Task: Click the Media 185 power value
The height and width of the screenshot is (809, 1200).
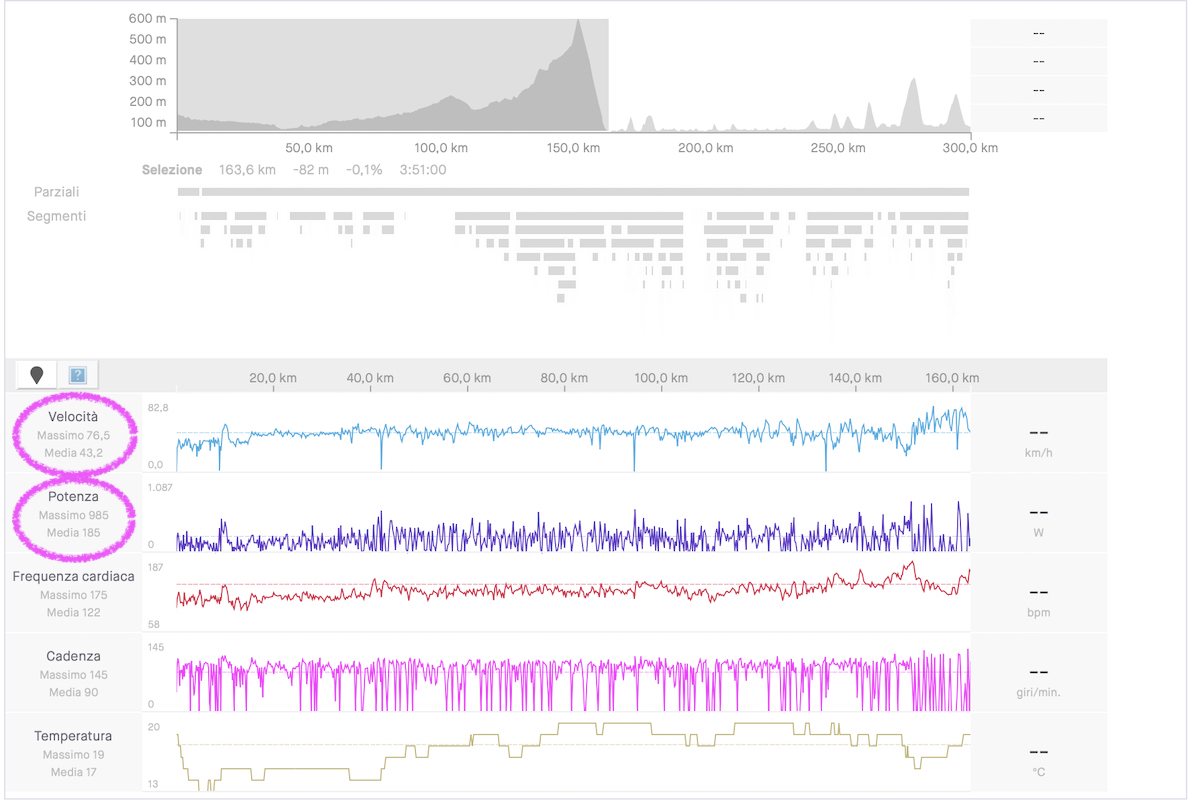Action: (x=74, y=533)
